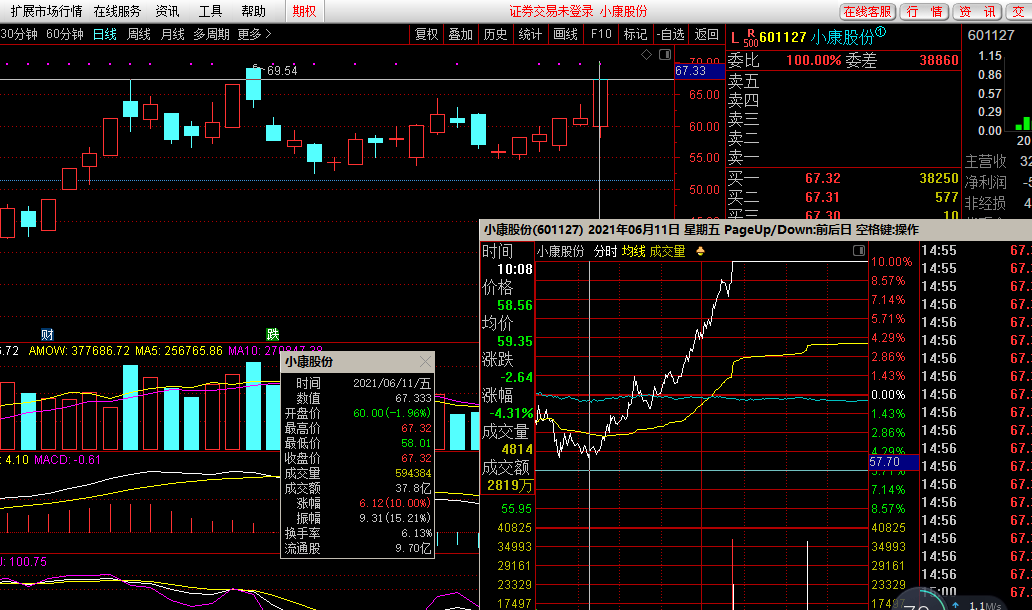The height and width of the screenshot is (610, 1032).
Task: Open the 在线服务 menu
Action: [117, 11]
